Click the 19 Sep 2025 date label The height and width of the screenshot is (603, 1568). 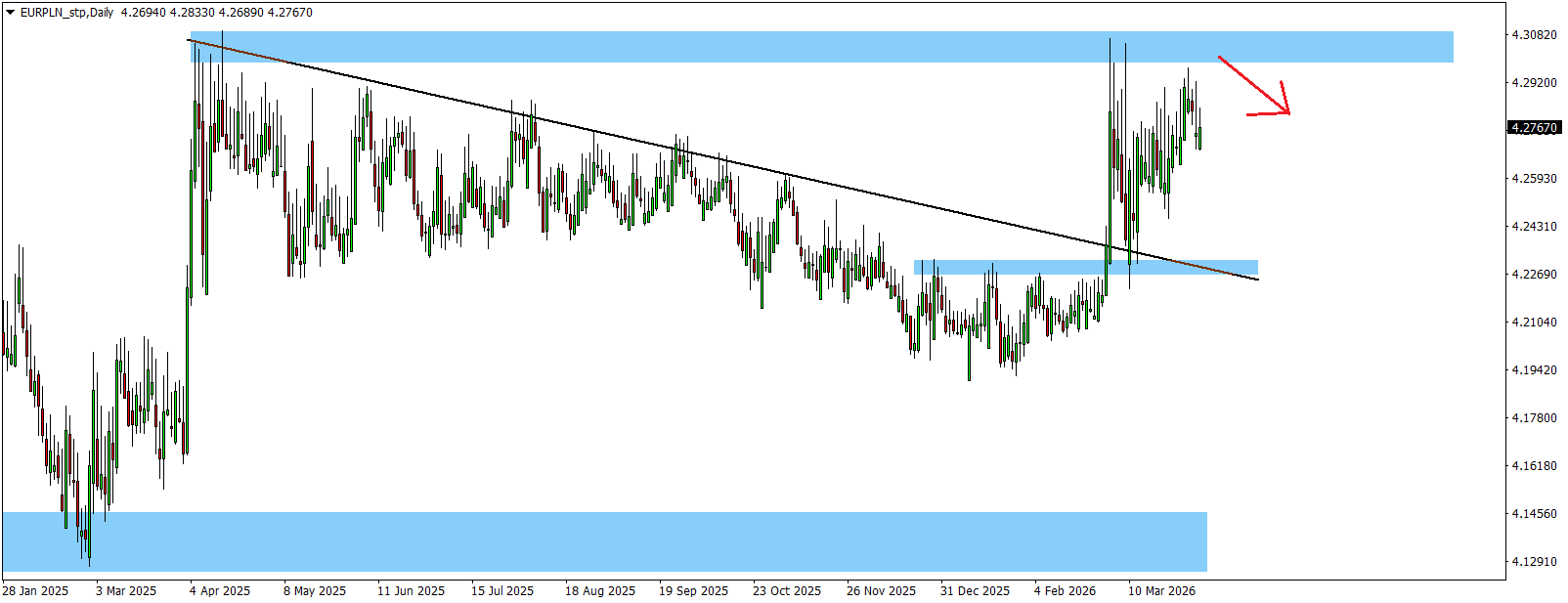point(693,591)
